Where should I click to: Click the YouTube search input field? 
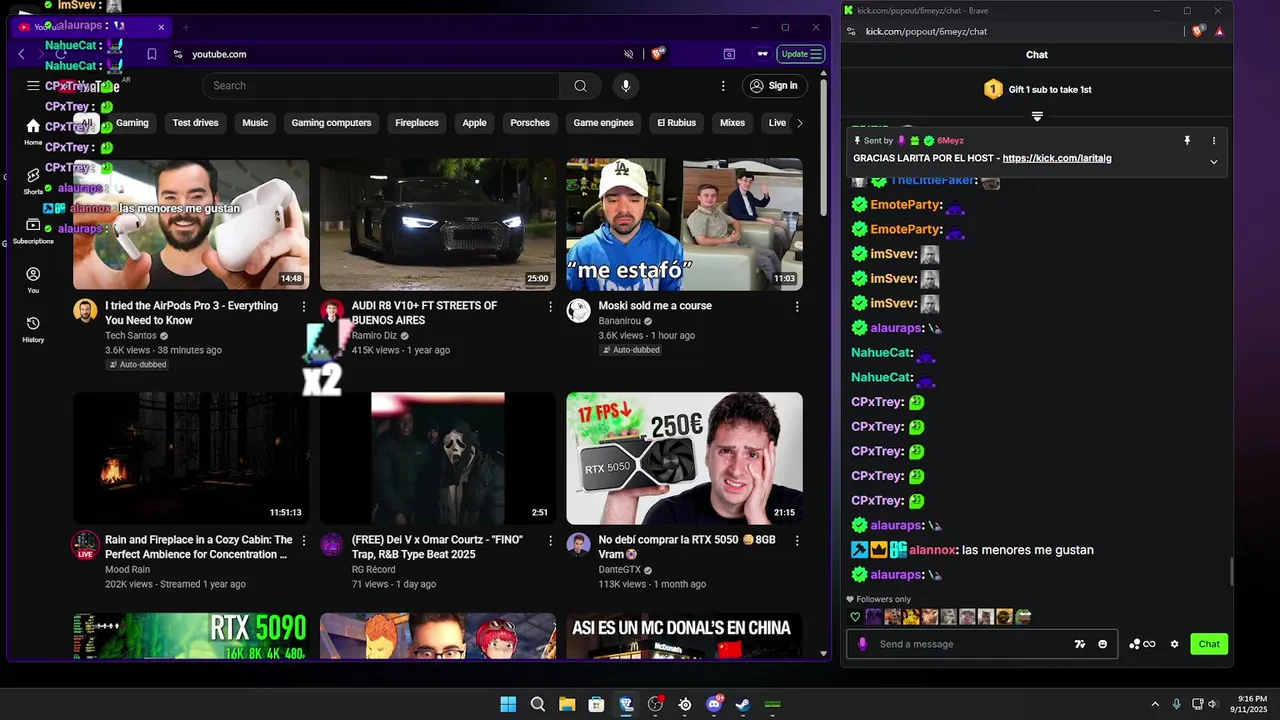coord(381,86)
